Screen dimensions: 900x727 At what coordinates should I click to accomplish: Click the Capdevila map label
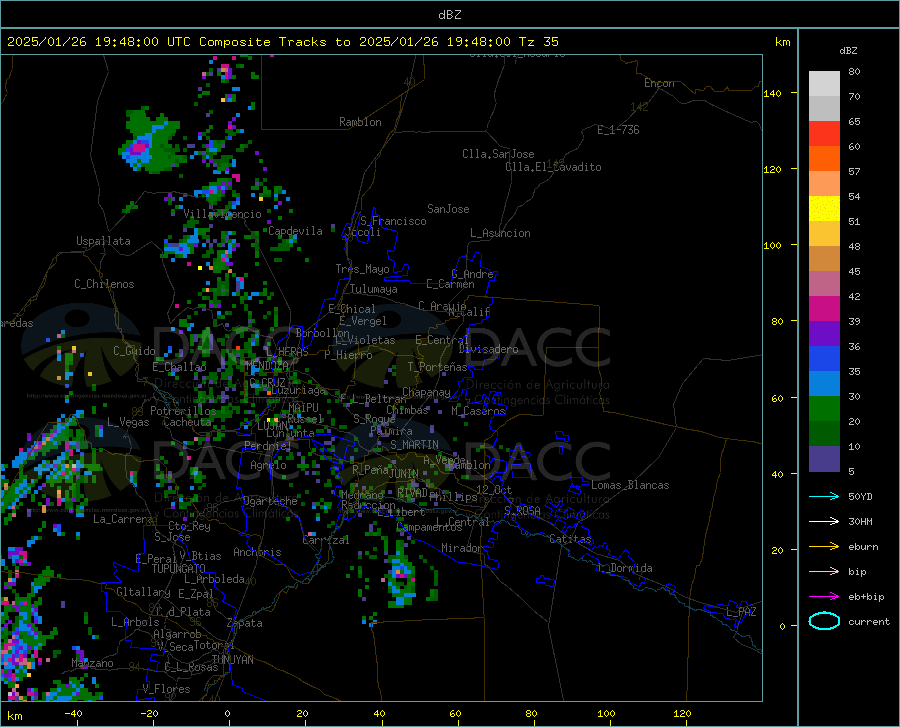tap(295, 231)
